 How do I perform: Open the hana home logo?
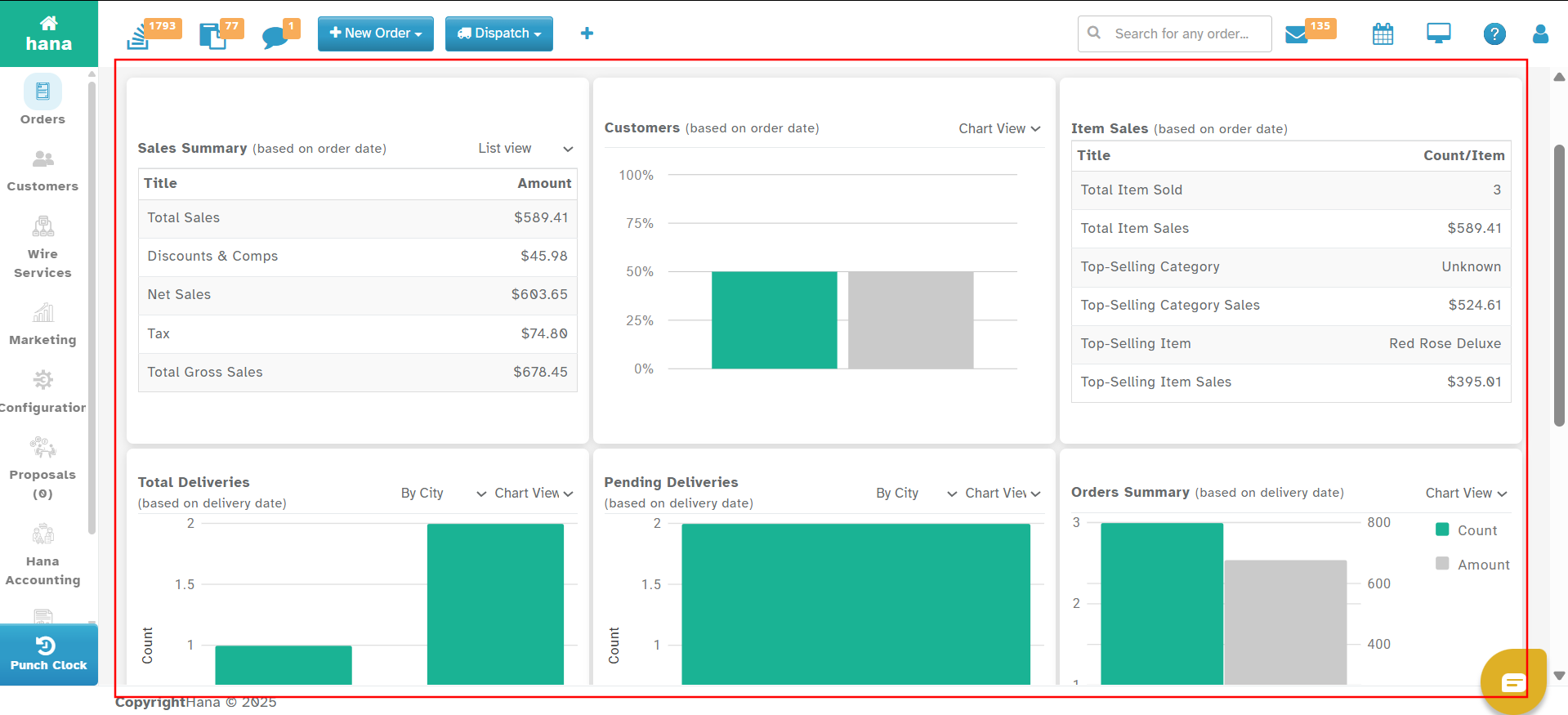(49, 34)
